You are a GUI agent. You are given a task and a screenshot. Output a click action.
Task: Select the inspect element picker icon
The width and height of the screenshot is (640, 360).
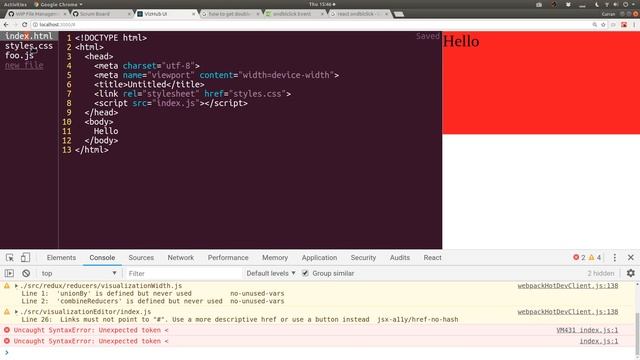pyautogui.click(x=9, y=258)
